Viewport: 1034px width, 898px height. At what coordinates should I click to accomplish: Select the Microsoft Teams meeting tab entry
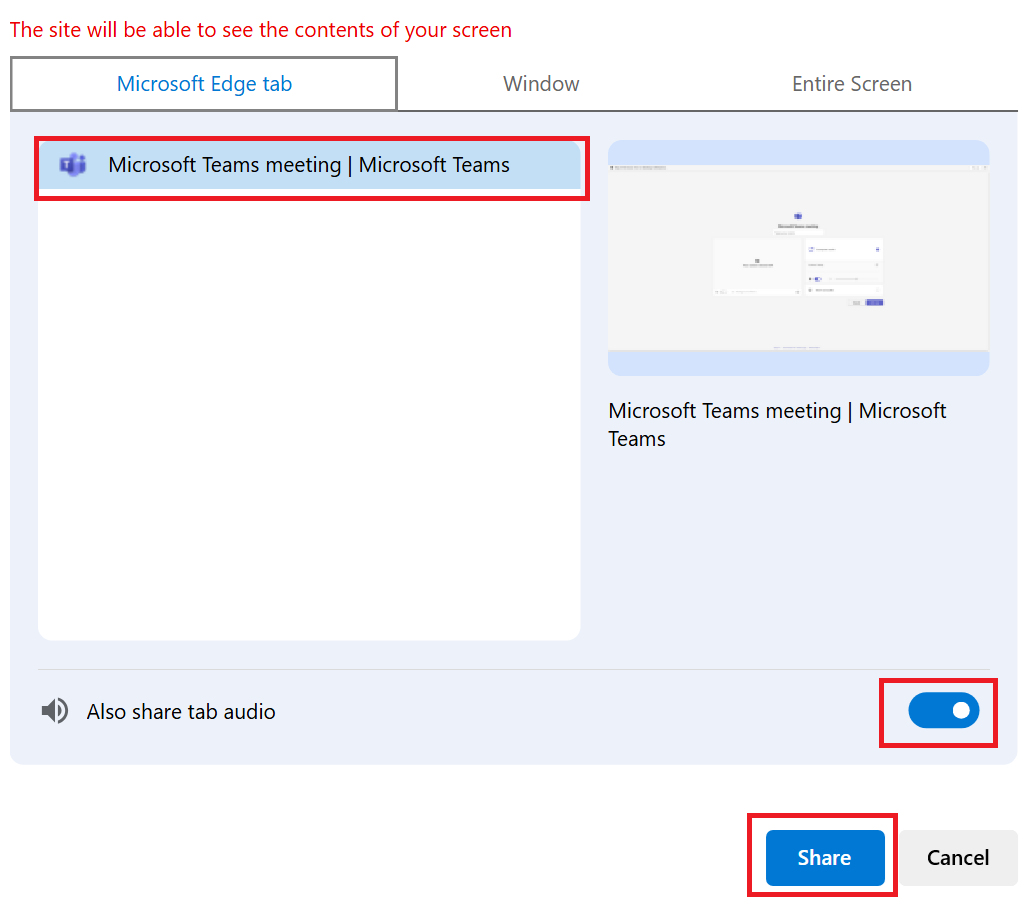[309, 165]
